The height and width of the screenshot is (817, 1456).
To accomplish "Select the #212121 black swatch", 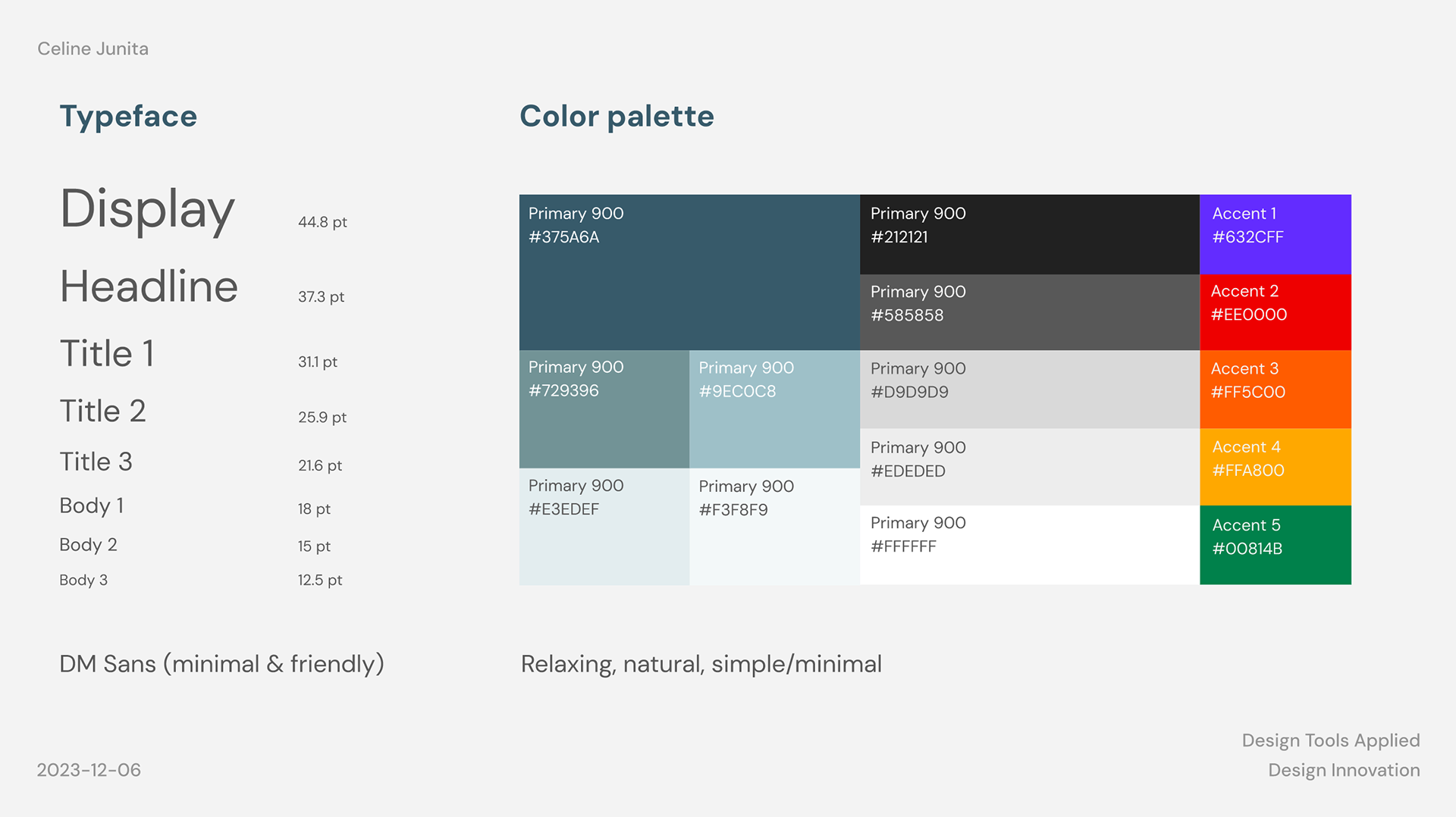I will click(x=1030, y=234).
